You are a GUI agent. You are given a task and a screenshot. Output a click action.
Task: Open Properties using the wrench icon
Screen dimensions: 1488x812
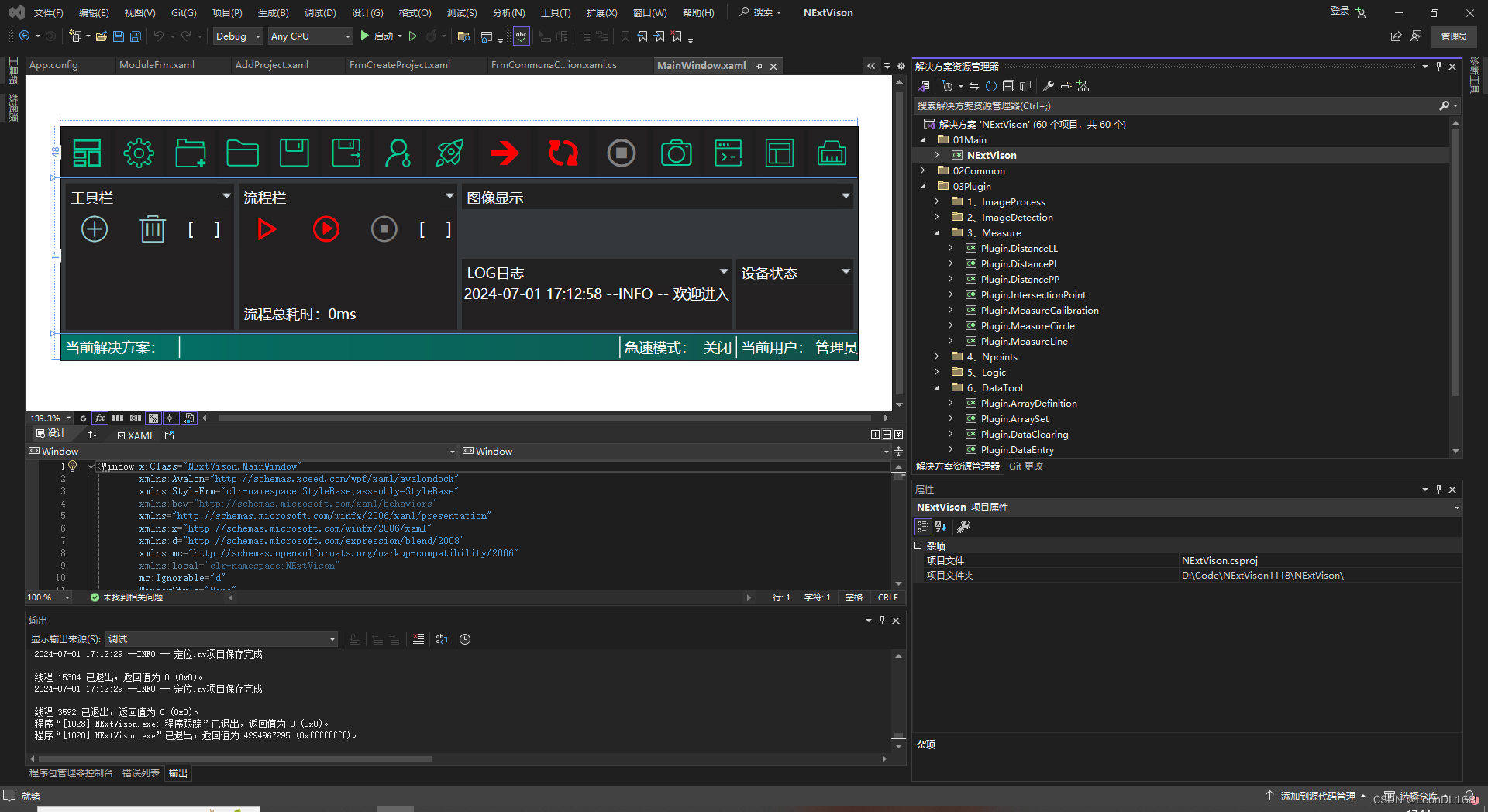pos(1048,86)
